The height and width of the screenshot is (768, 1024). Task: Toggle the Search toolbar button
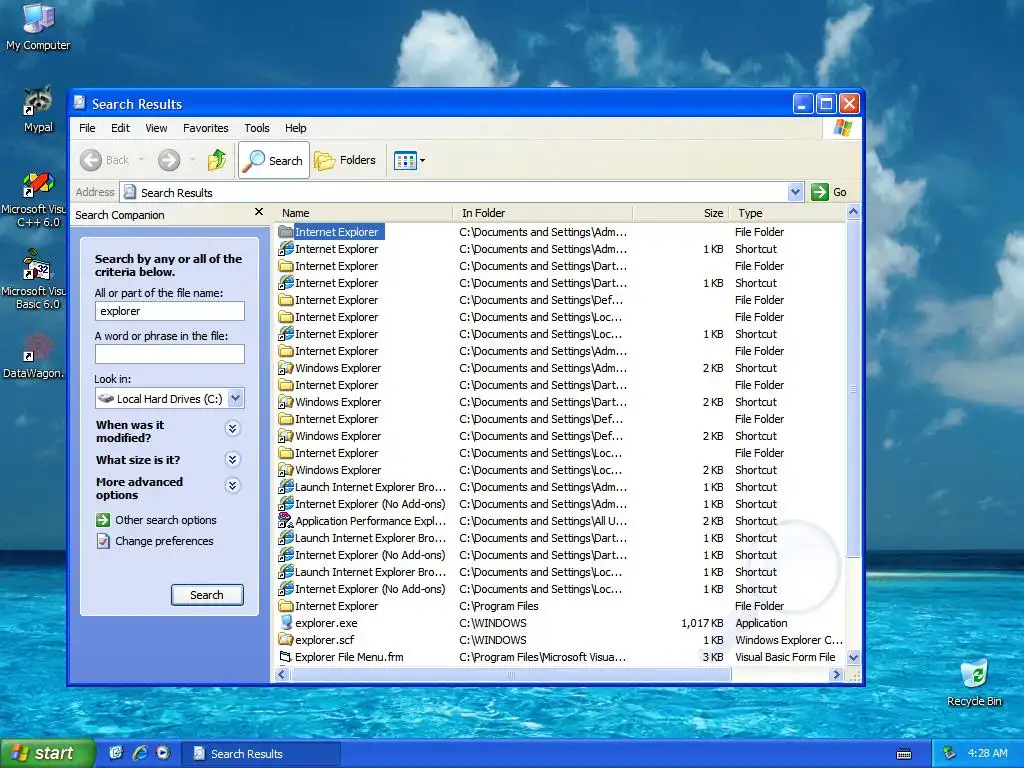[x=274, y=160]
